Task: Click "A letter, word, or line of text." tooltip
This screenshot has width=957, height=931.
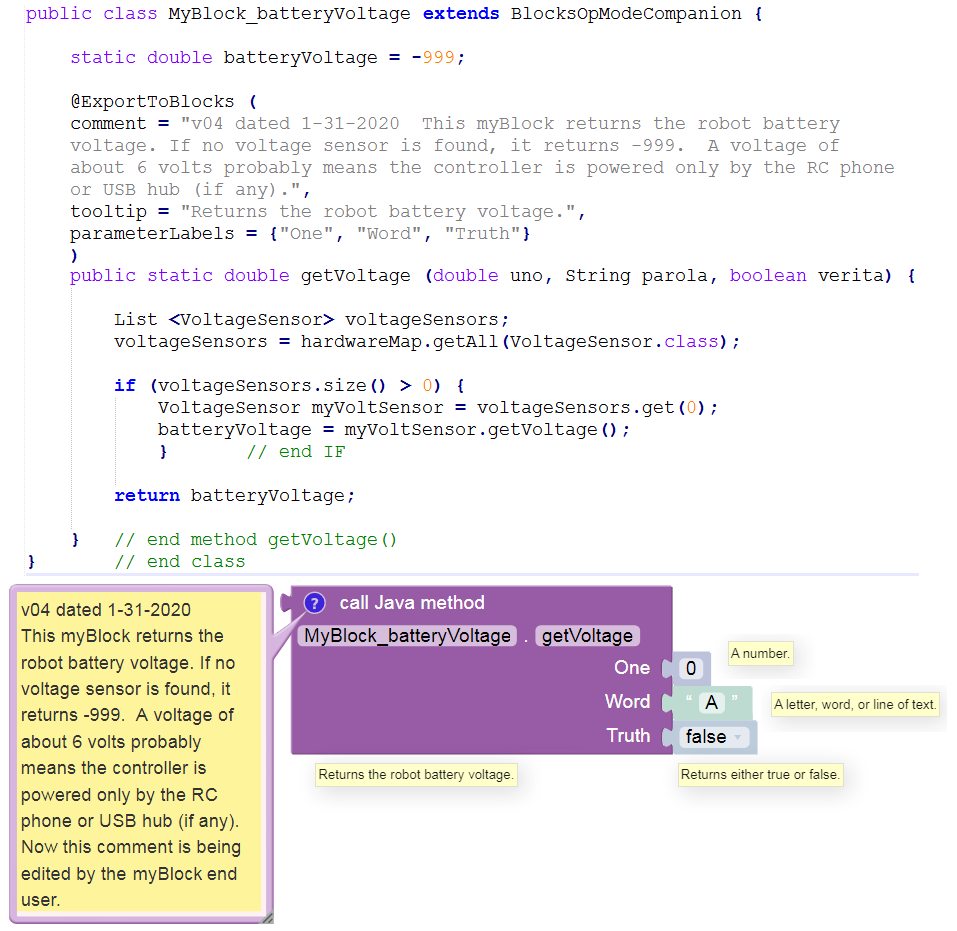Action: [x=855, y=704]
